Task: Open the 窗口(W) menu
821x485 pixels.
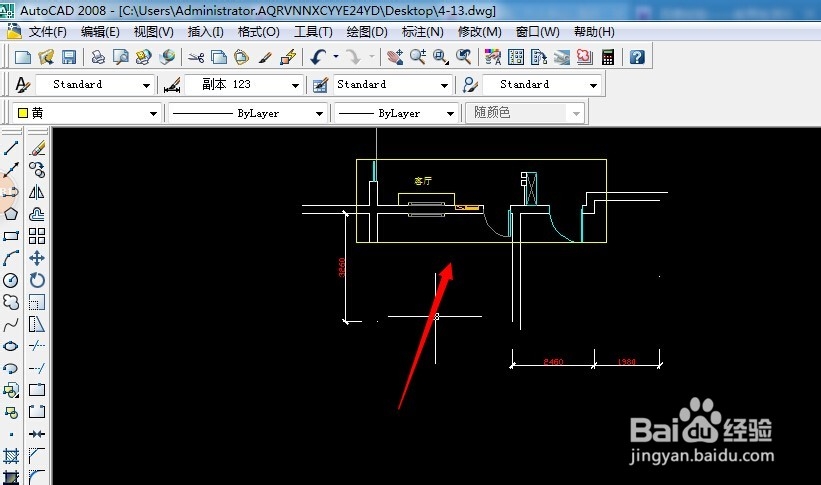Action: click(x=537, y=32)
